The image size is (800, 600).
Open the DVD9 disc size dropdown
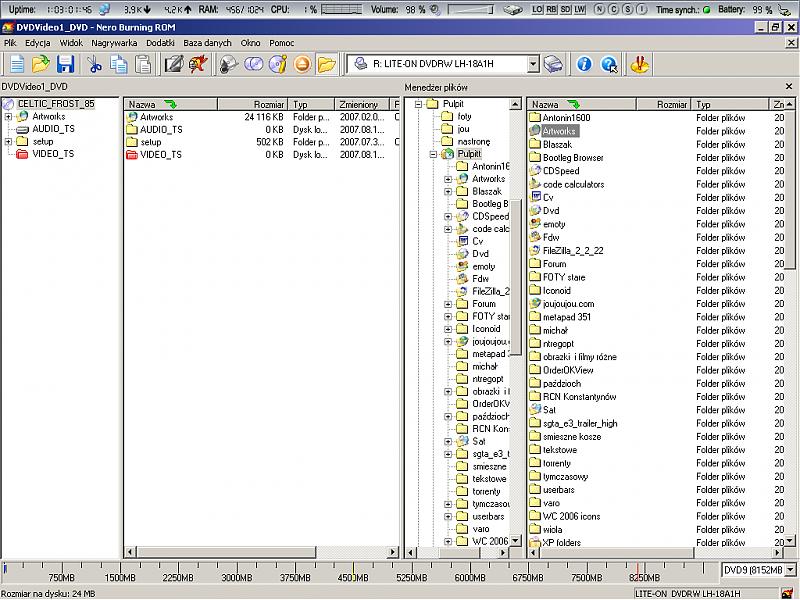pyautogui.click(x=791, y=570)
